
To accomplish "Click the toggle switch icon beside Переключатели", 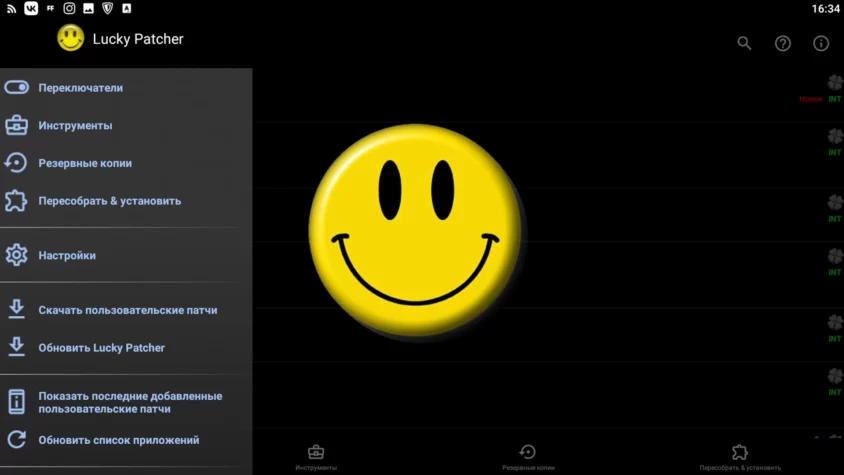I will click(16, 87).
